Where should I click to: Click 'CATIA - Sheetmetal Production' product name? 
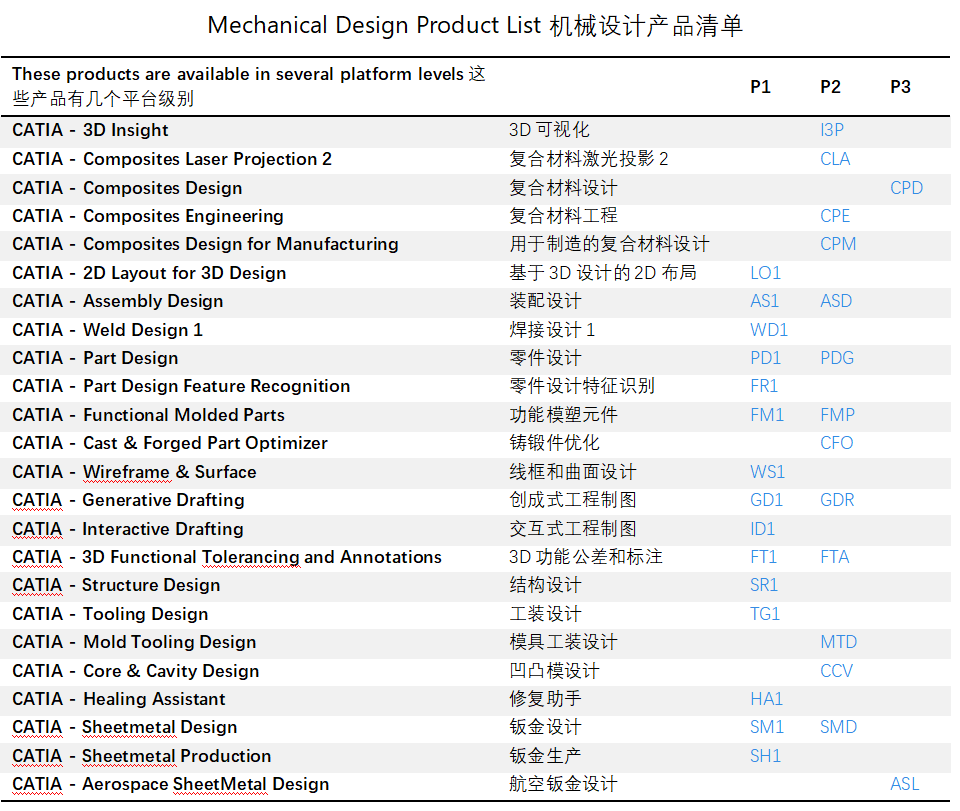[141, 756]
